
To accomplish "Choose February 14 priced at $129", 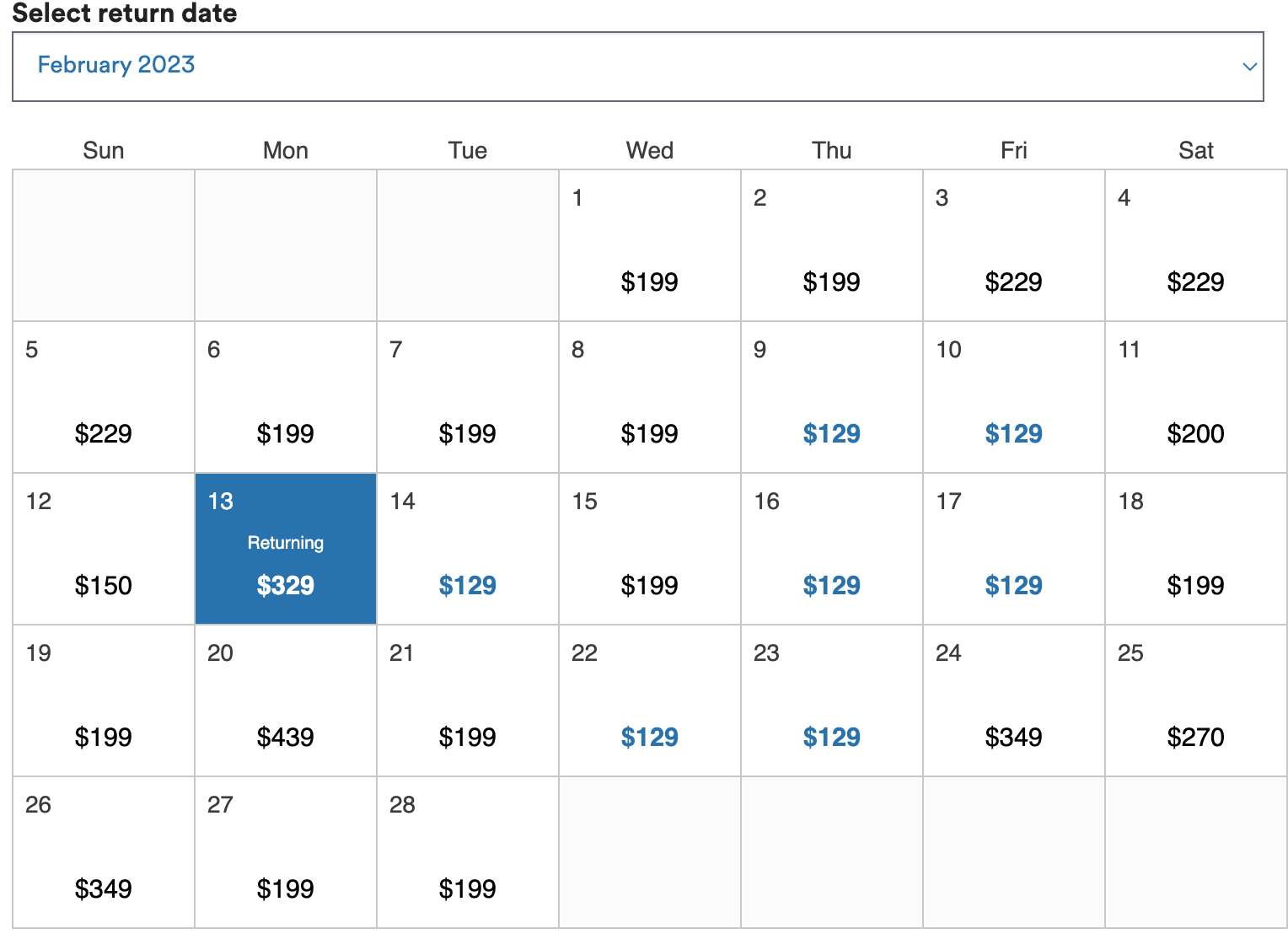I will [x=467, y=548].
